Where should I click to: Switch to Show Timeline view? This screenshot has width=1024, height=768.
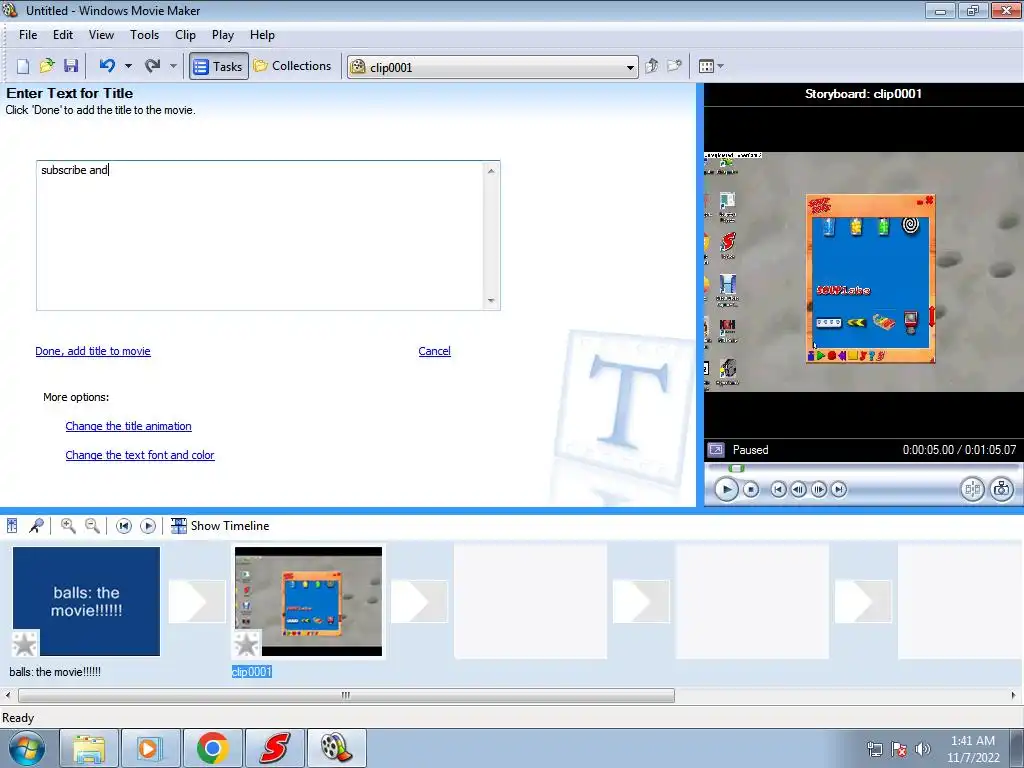pyautogui.click(x=220, y=526)
